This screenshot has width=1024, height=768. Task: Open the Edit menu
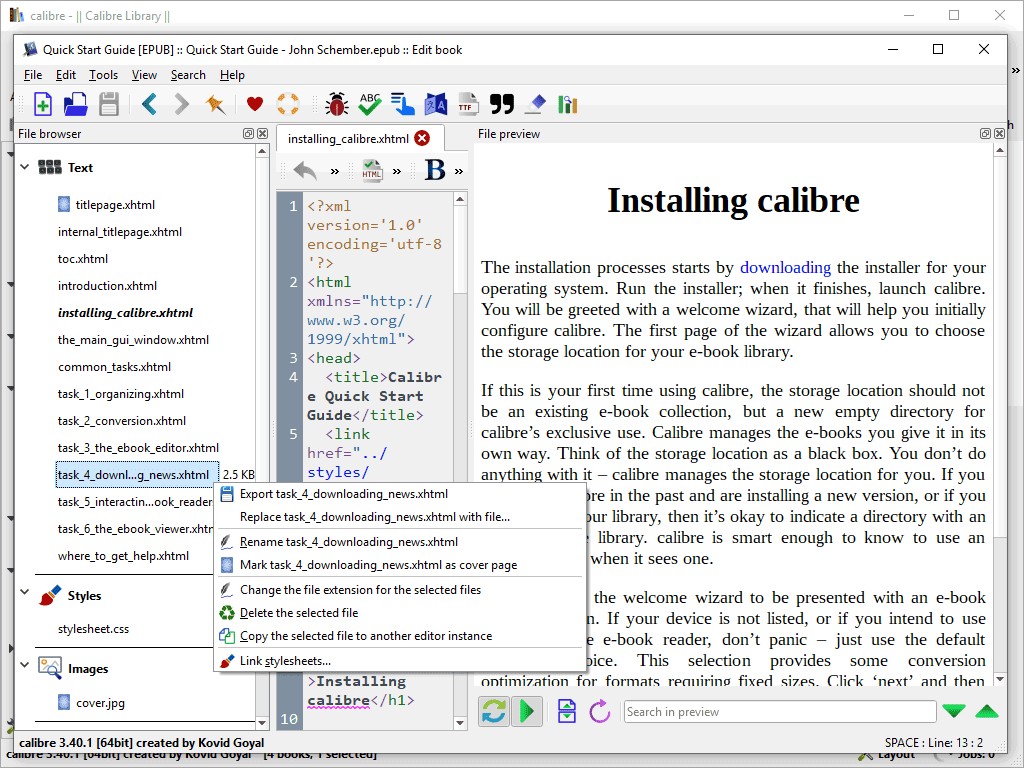click(x=66, y=75)
